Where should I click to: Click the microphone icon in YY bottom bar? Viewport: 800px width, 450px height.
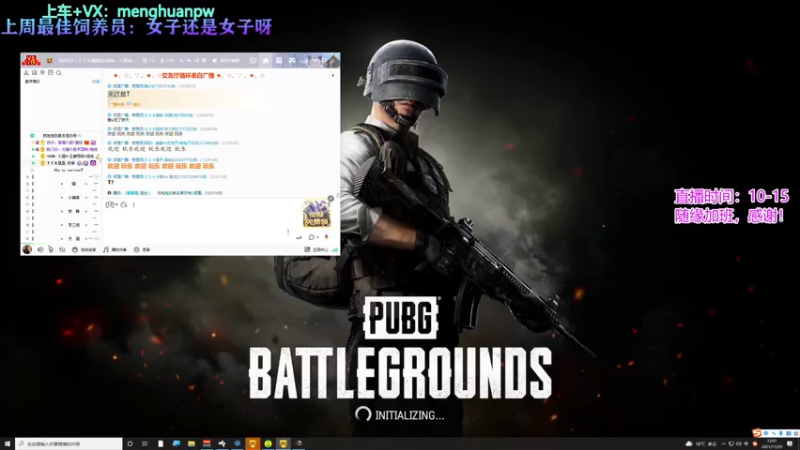tap(51, 249)
